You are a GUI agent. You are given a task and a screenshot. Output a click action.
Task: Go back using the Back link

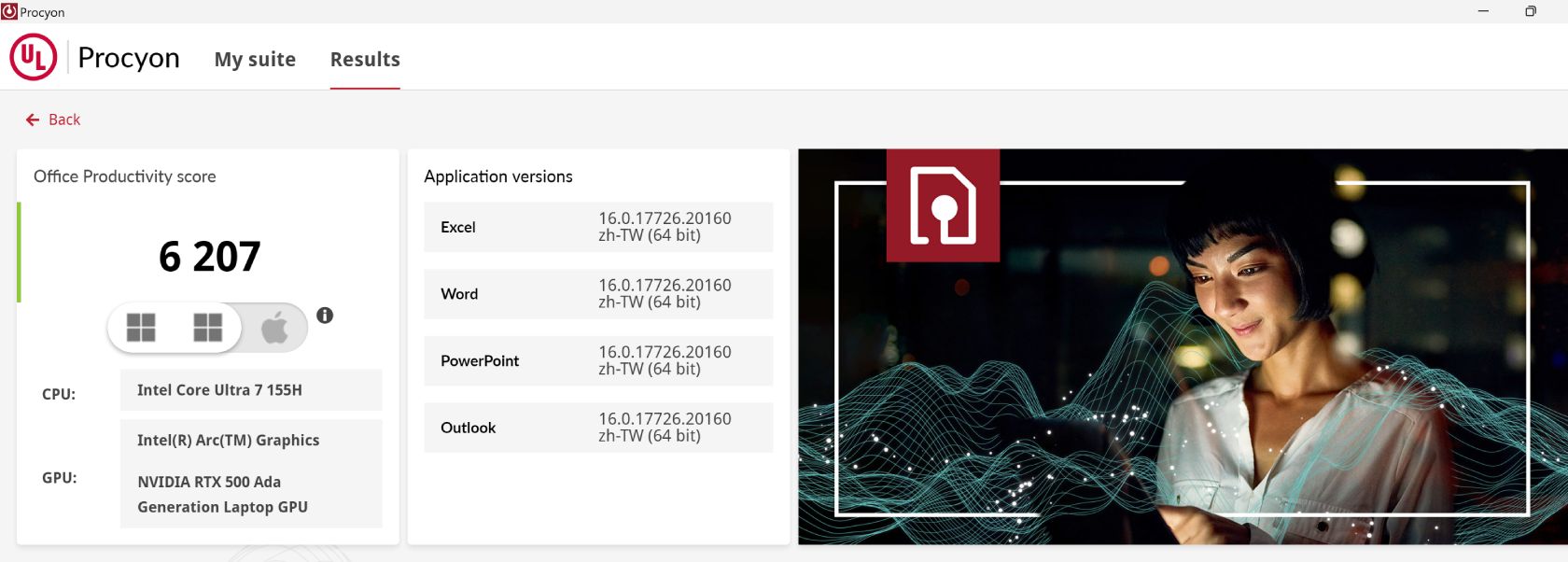click(53, 119)
